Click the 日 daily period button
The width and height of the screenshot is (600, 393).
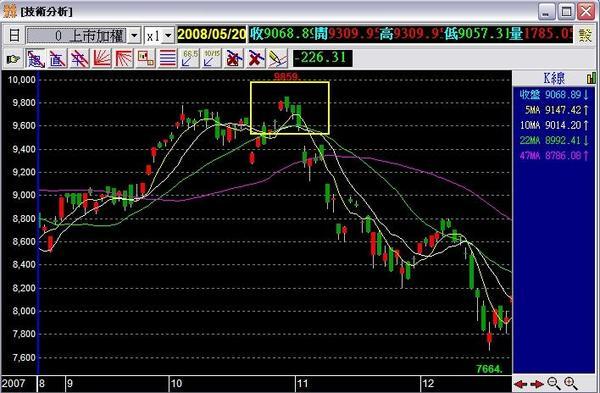(14, 35)
